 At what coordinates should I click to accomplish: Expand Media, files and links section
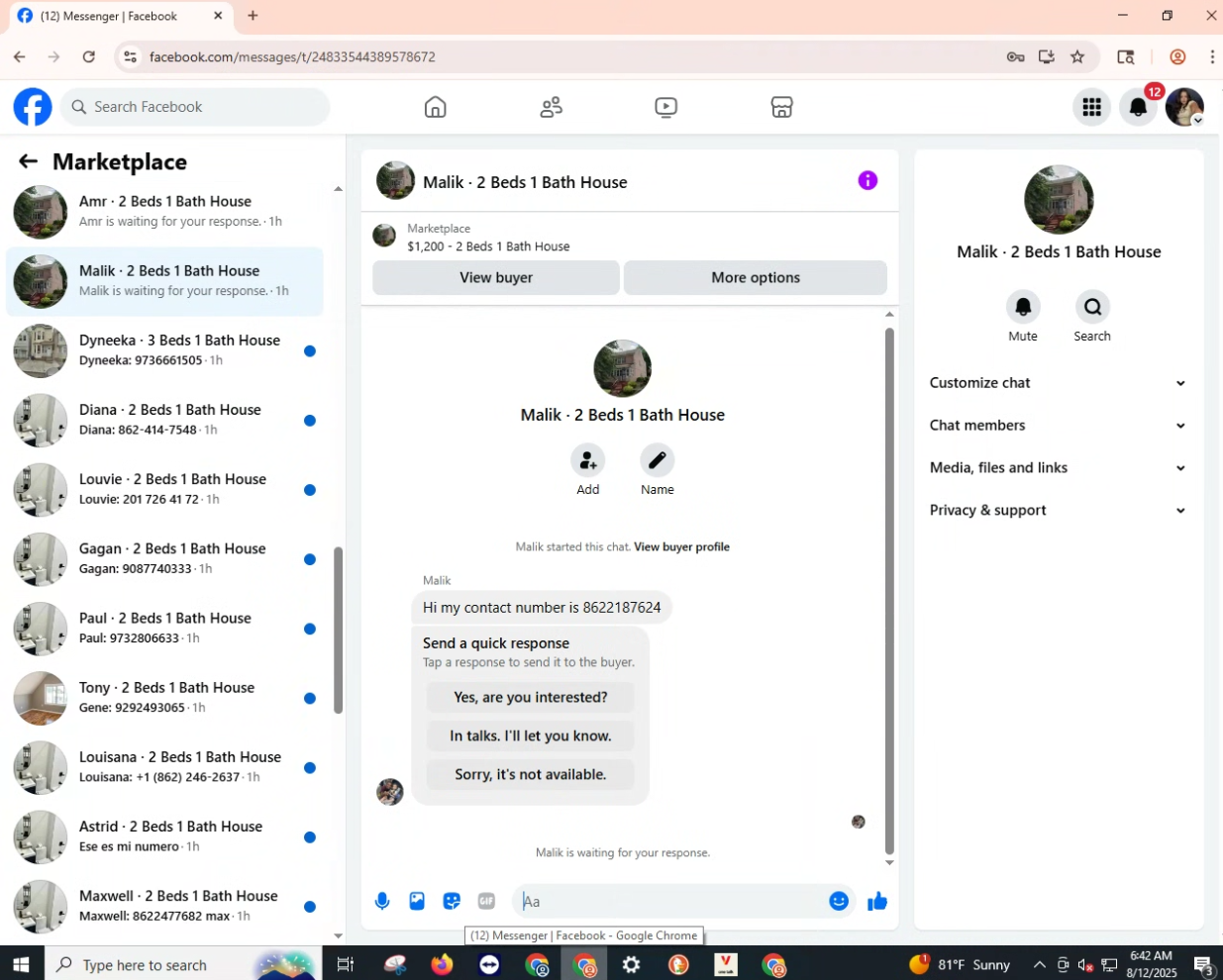[1058, 468]
